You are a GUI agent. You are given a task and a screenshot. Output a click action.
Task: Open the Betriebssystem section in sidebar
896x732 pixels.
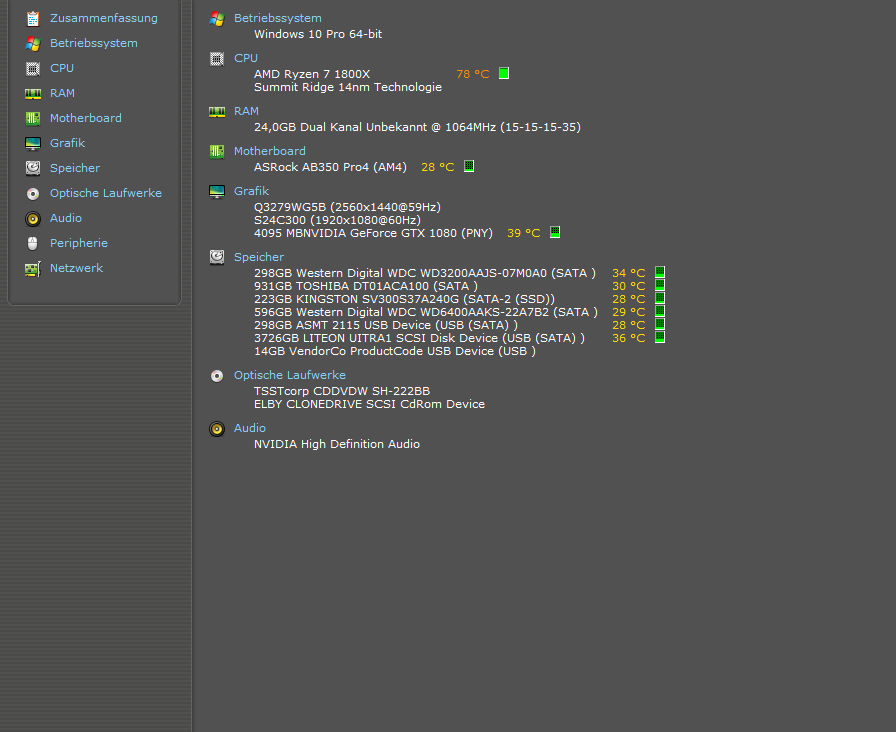[x=94, y=43]
